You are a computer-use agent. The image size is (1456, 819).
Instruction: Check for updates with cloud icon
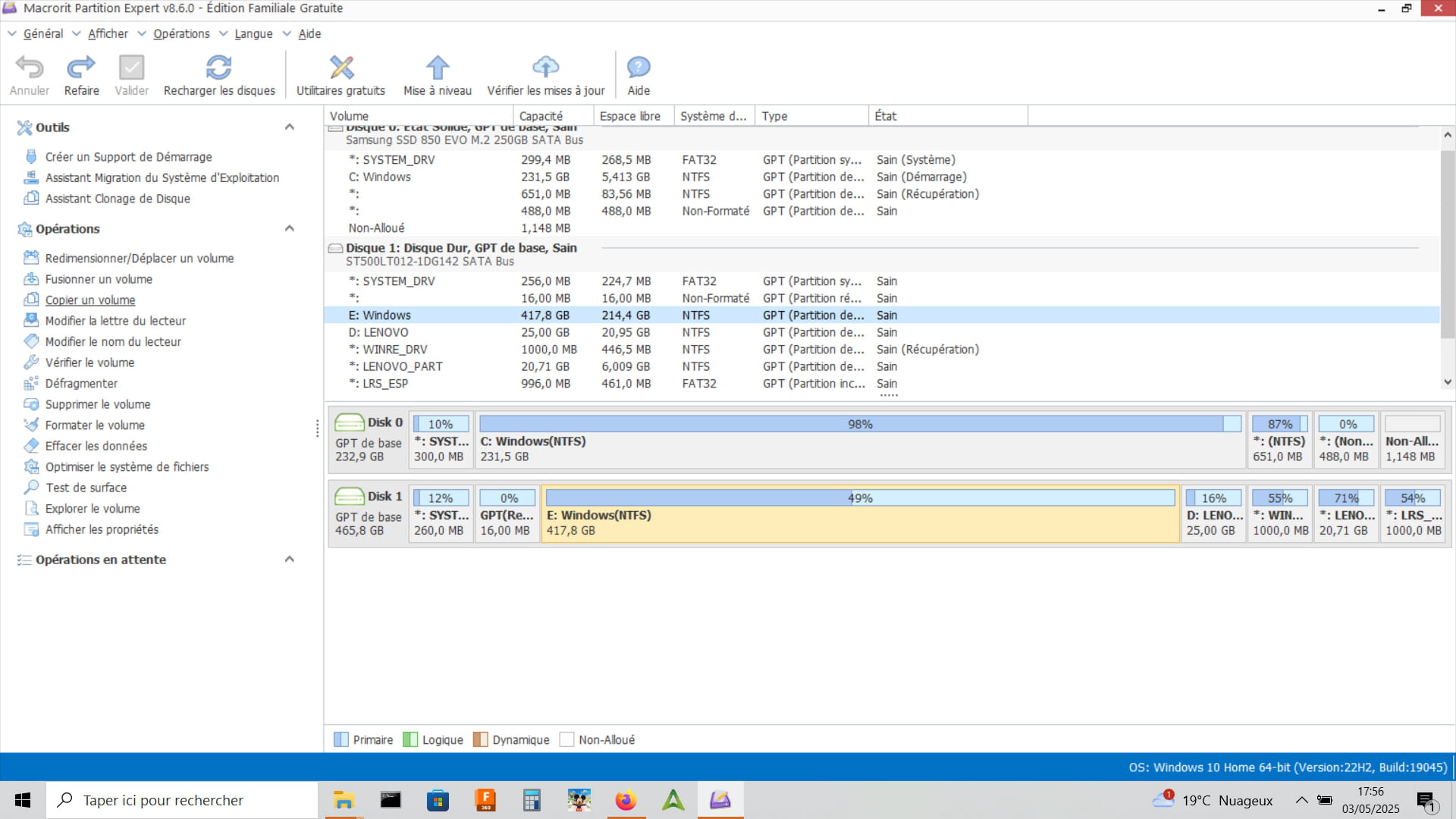[x=546, y=67]
